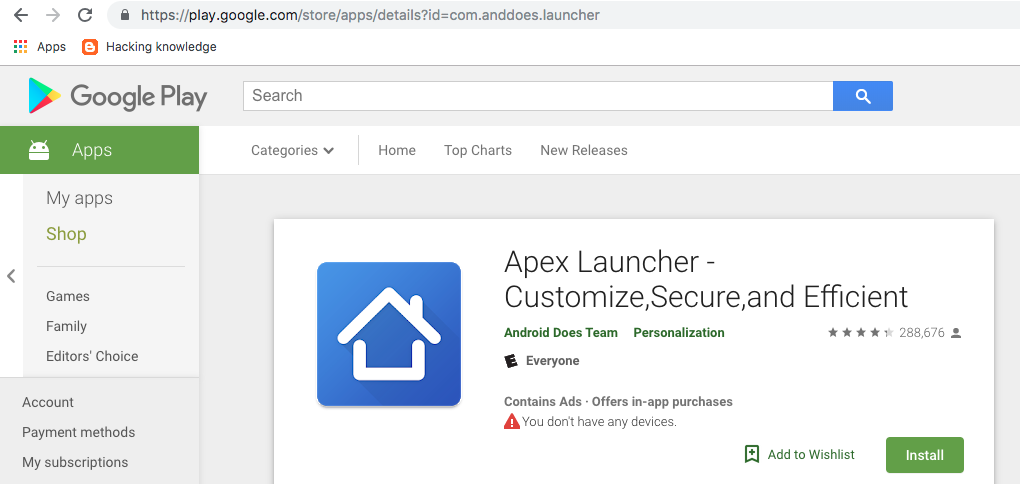The width and height of the screenshot is (1020, 484).
Task: Open Editors' Choice in the sidebar
Action: point(92,356)
